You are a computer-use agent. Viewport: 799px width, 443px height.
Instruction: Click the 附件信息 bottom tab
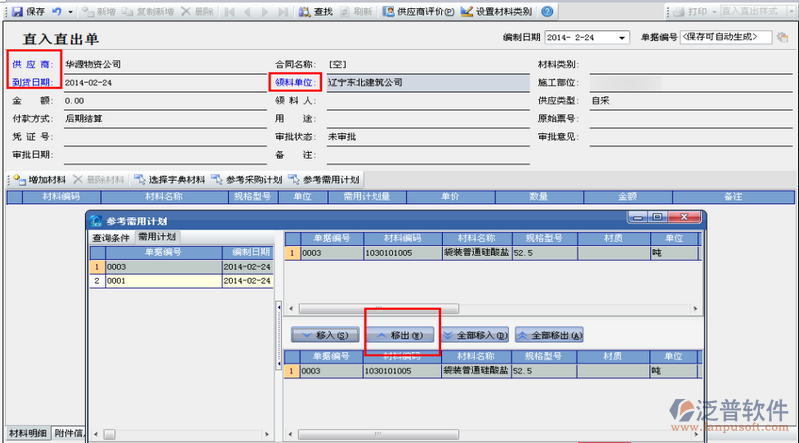pyautogui.click(x=69, y=433)
